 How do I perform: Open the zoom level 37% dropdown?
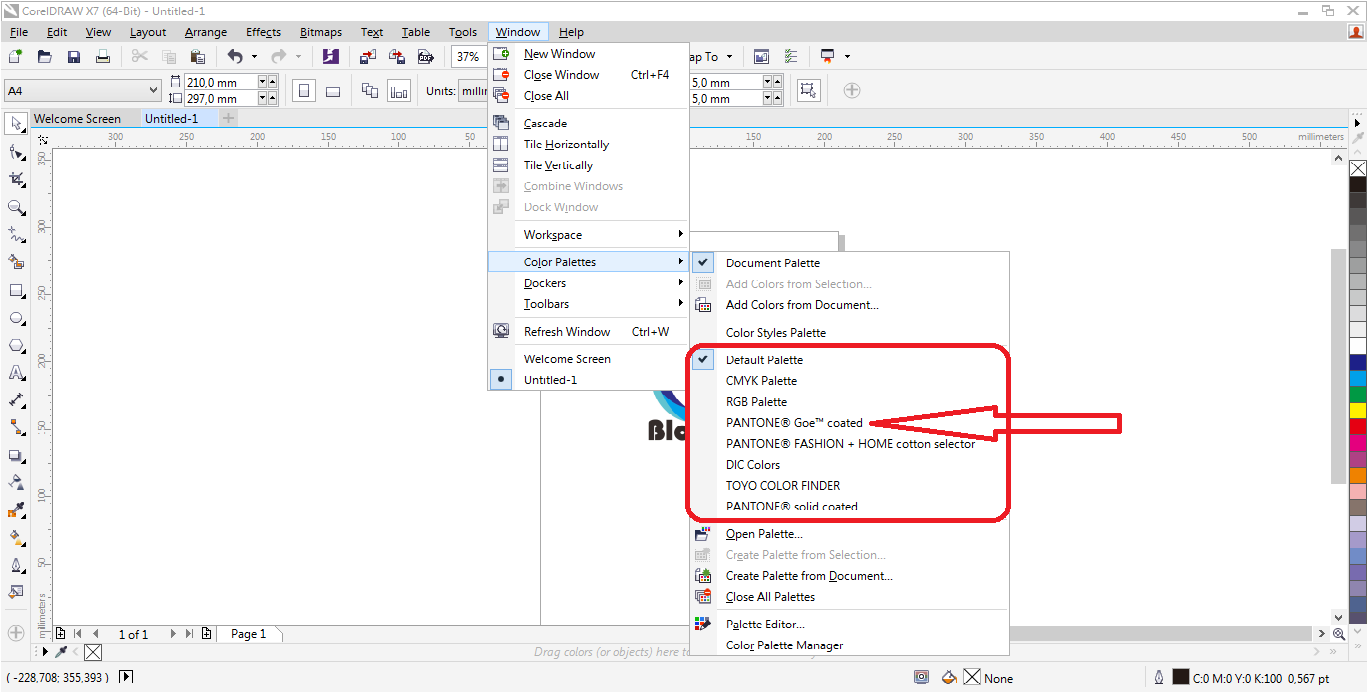click(469, 57)
